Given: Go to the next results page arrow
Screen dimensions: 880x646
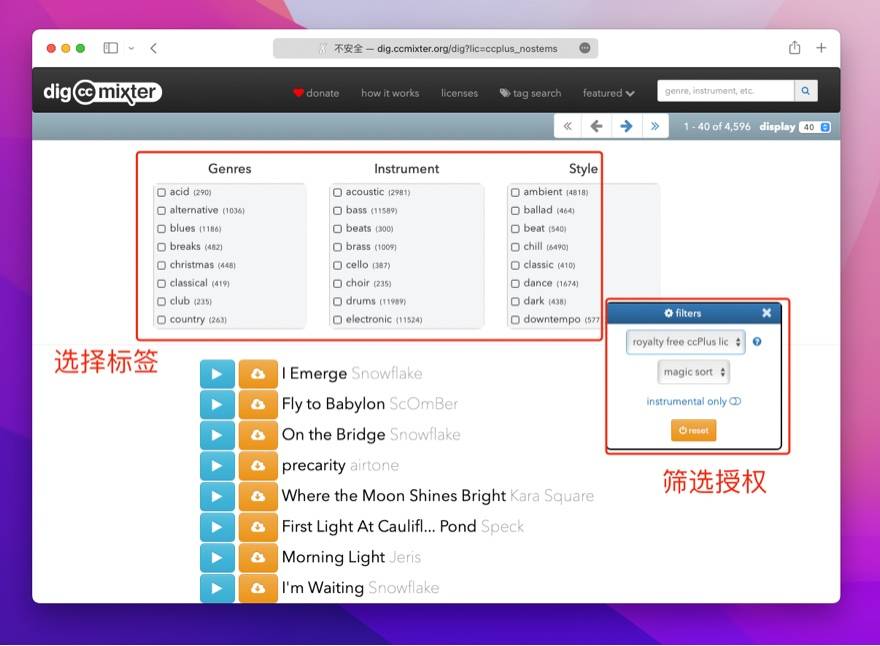Looking at the screenshot, I should point(626,126).
